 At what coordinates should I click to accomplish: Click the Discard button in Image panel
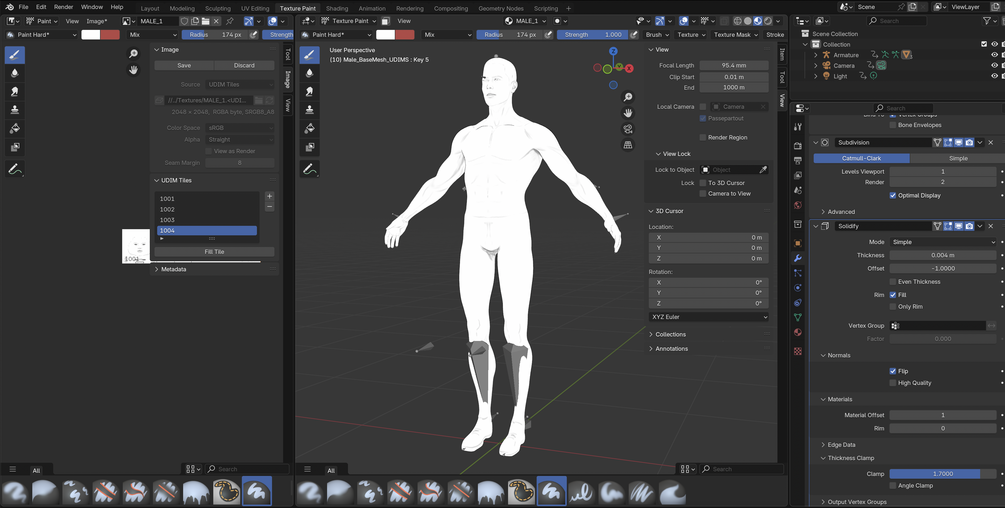244,65
